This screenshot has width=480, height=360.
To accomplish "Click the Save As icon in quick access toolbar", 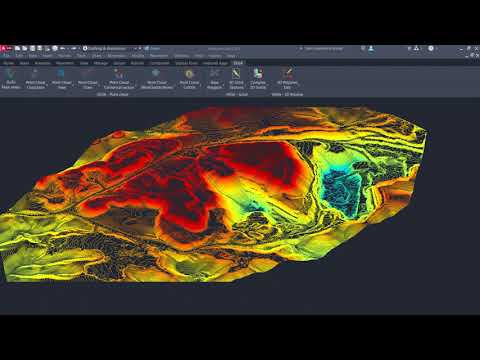I will pyautogui.click(x=39, y=49).
